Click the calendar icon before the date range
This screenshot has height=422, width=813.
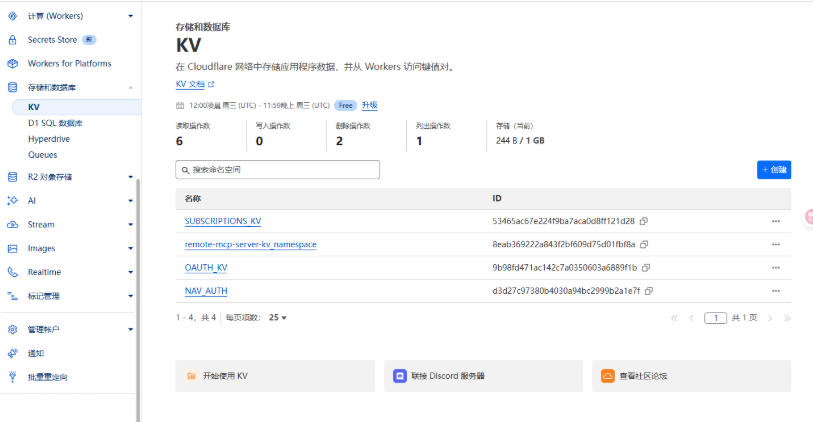pos(180,106)
